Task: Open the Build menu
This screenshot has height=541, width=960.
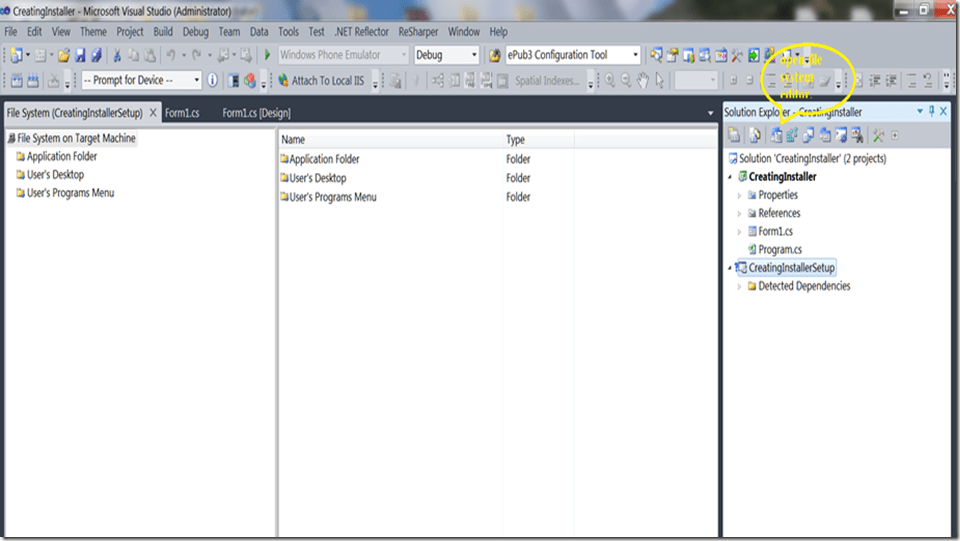Action: pyautogui.click(x=163, y=32)
